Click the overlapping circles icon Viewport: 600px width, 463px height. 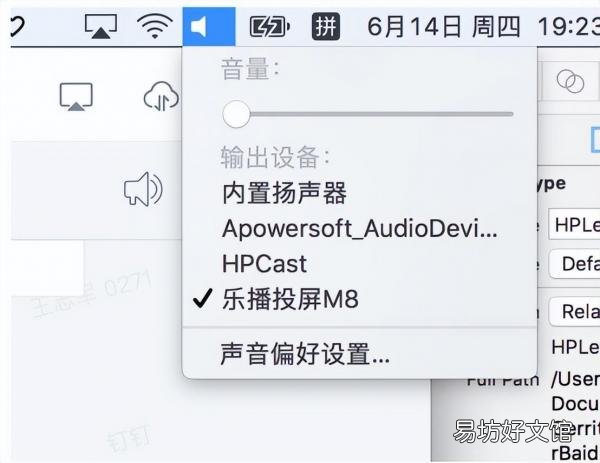pyautogui.click(x=570, y=81)
